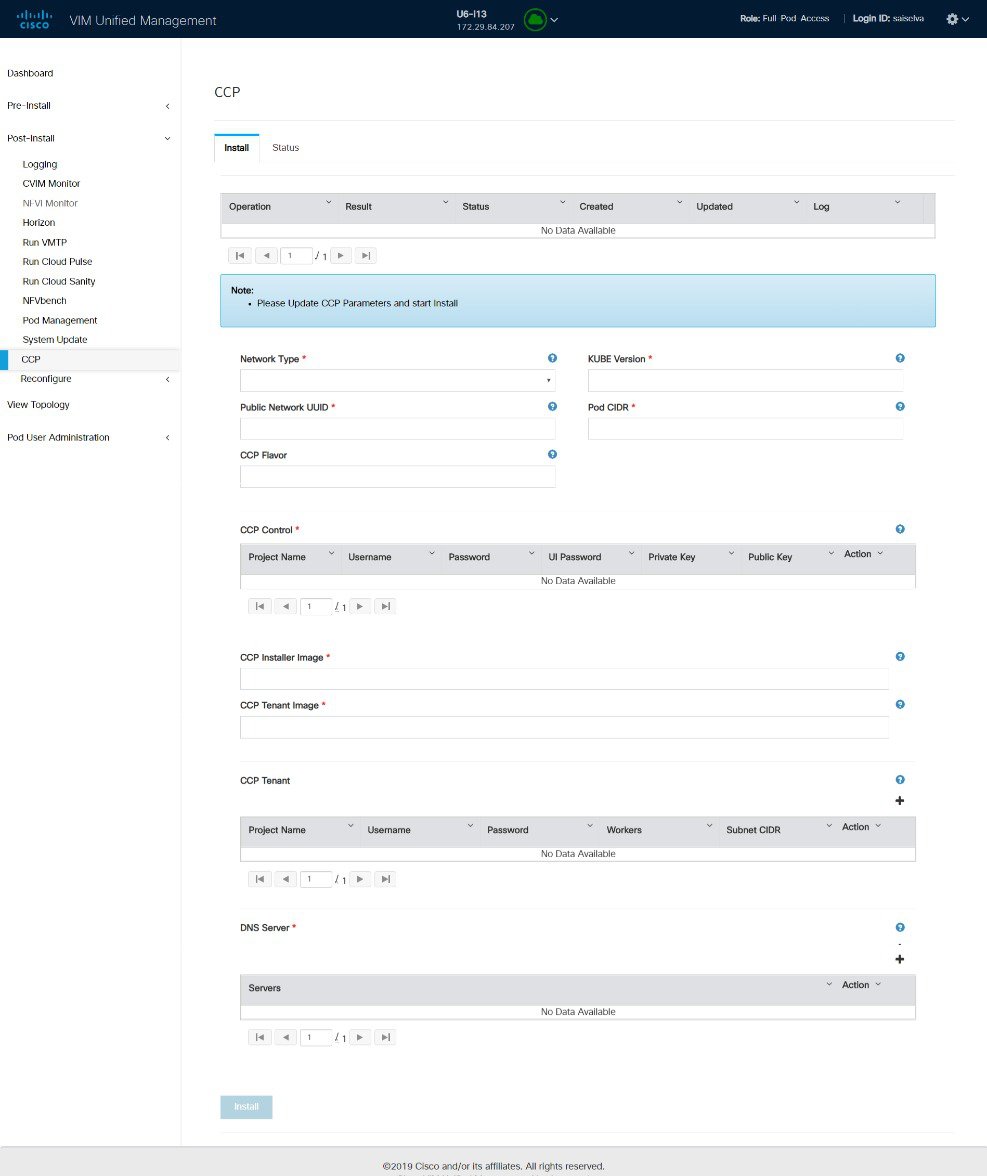Click the Pod CIDR input field
Image resolution: width=987 pixels, height=1176 pixels.
click(x=746, y=428)
